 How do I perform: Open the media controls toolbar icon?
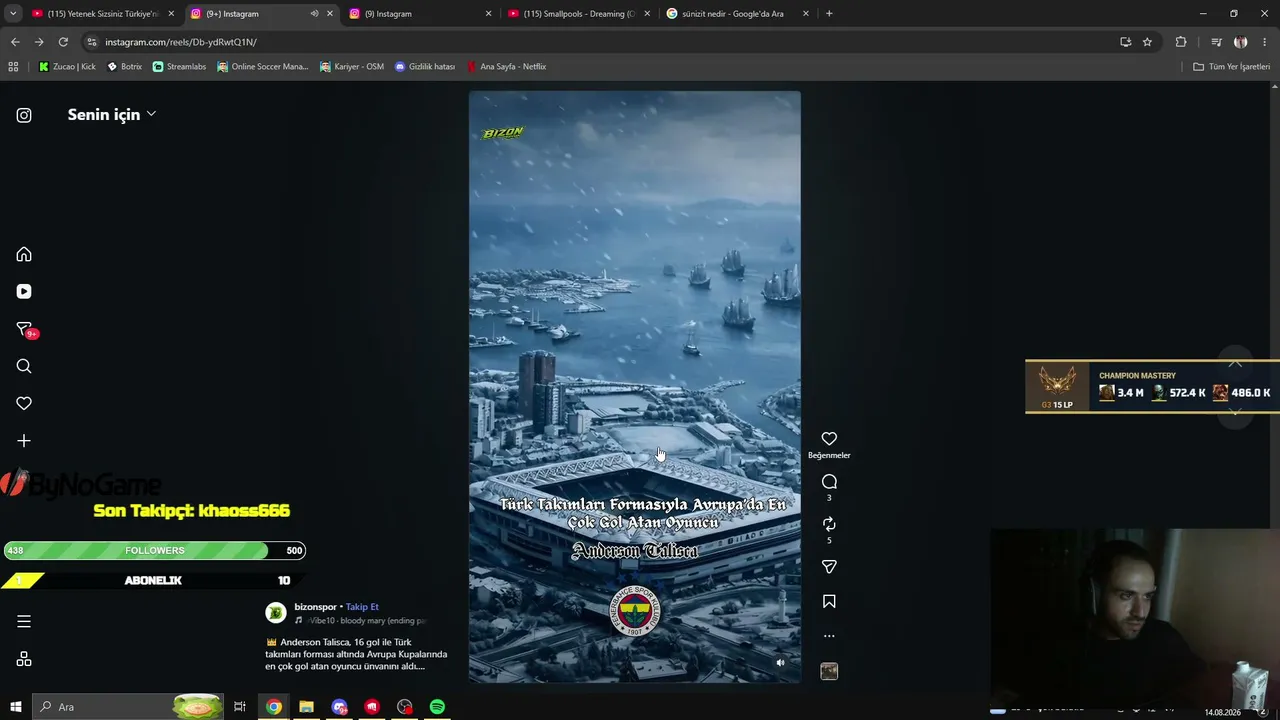(1216, 42)
